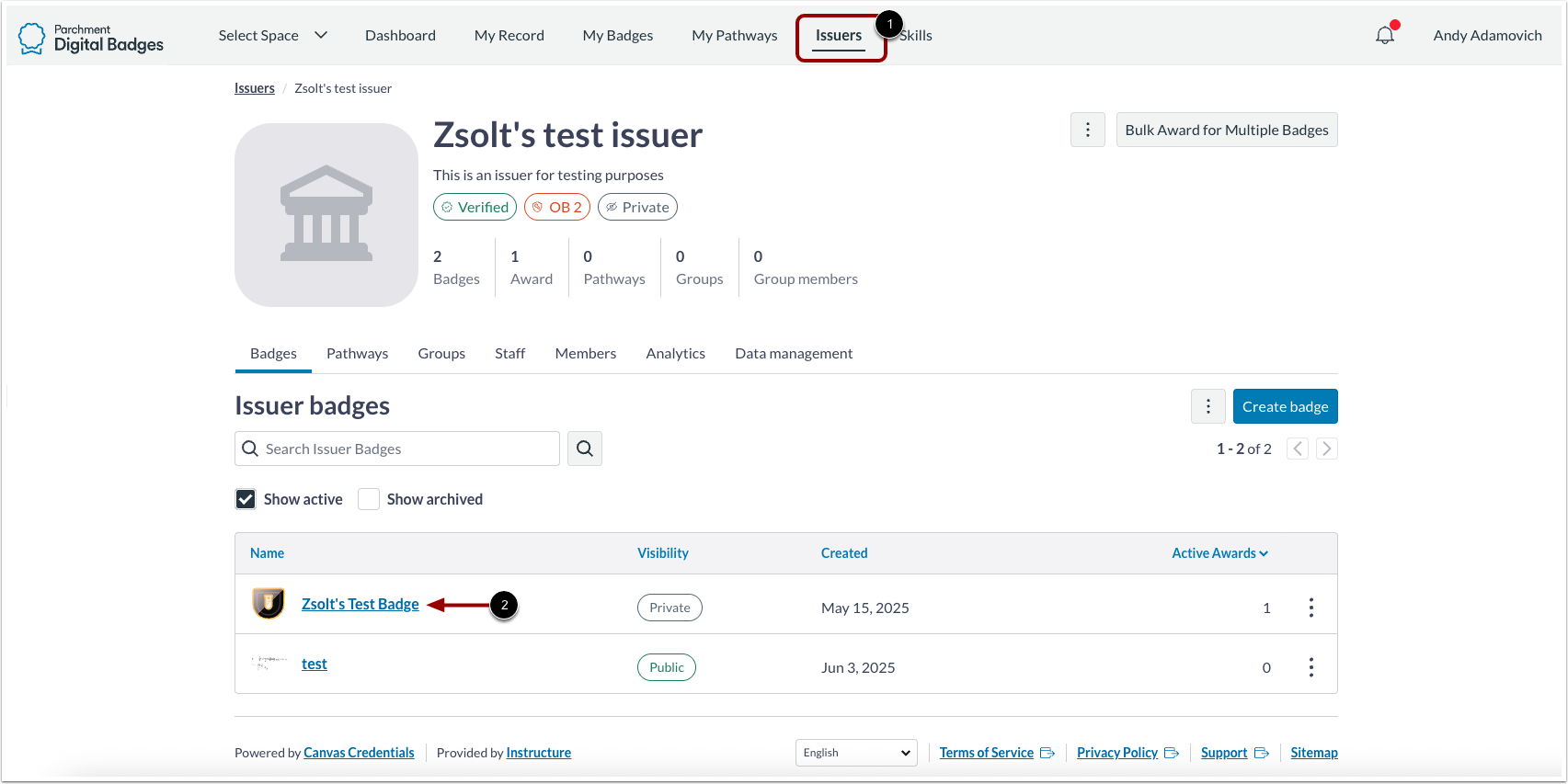Viewport: 1568px width, 784px height.
Task: Switch to the Pathways tab
Action: click(x=358, y=354)
